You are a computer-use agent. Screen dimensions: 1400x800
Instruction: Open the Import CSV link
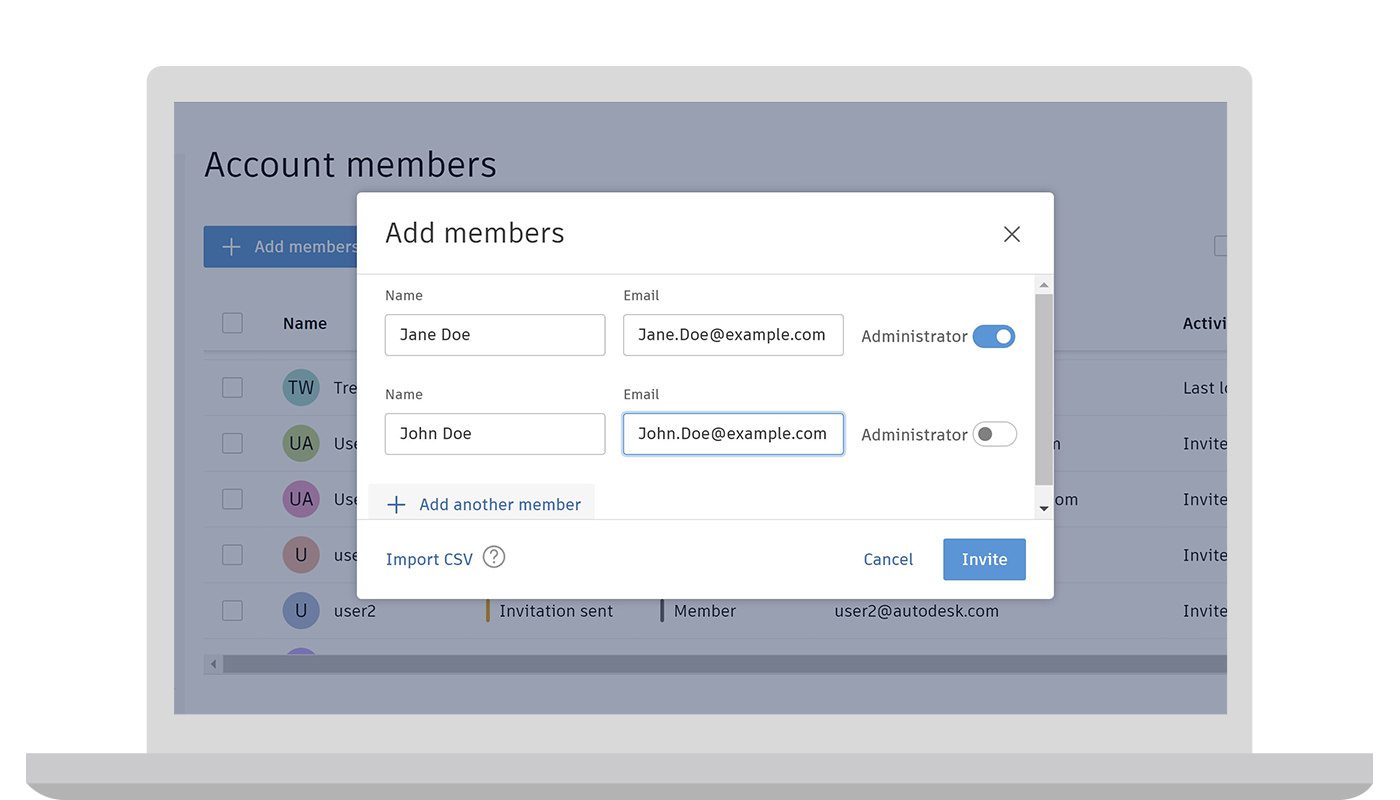point(429,560)
